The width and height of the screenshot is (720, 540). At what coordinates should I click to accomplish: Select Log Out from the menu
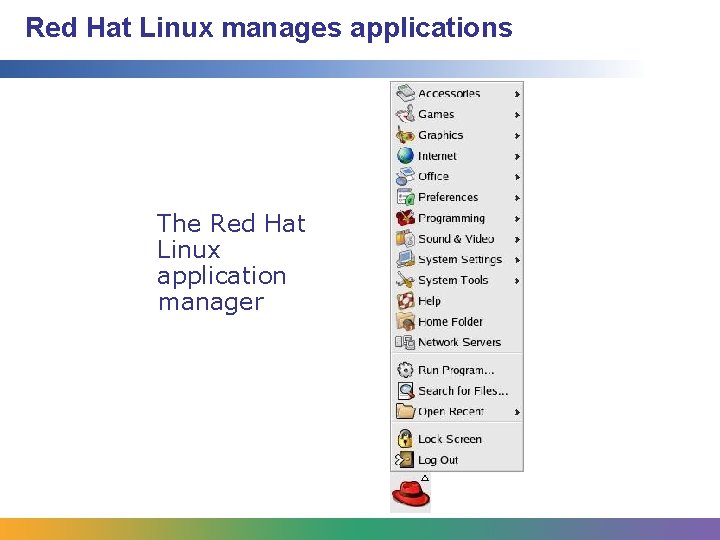coord(457,460)
